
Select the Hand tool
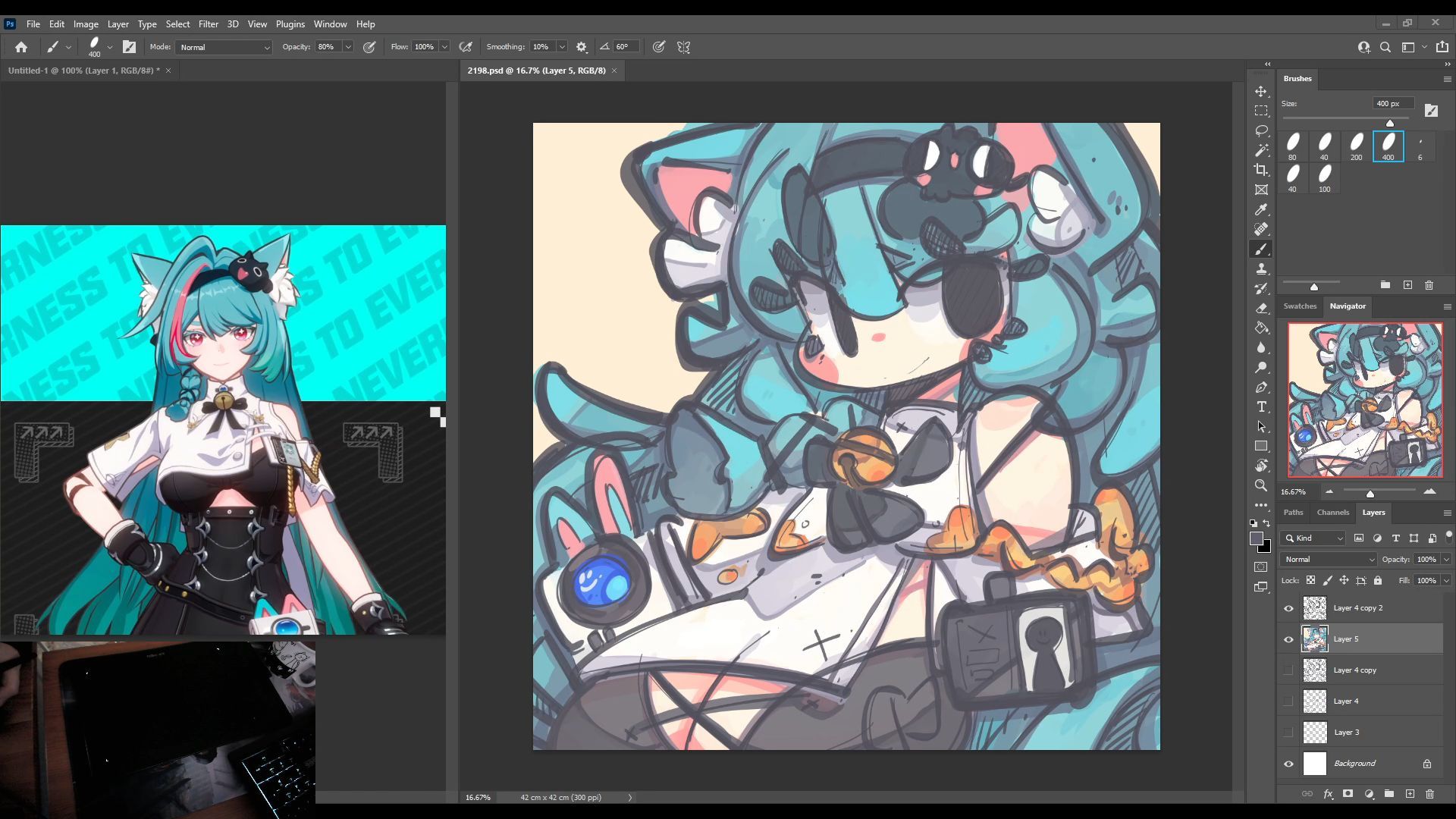[1261, 466]
